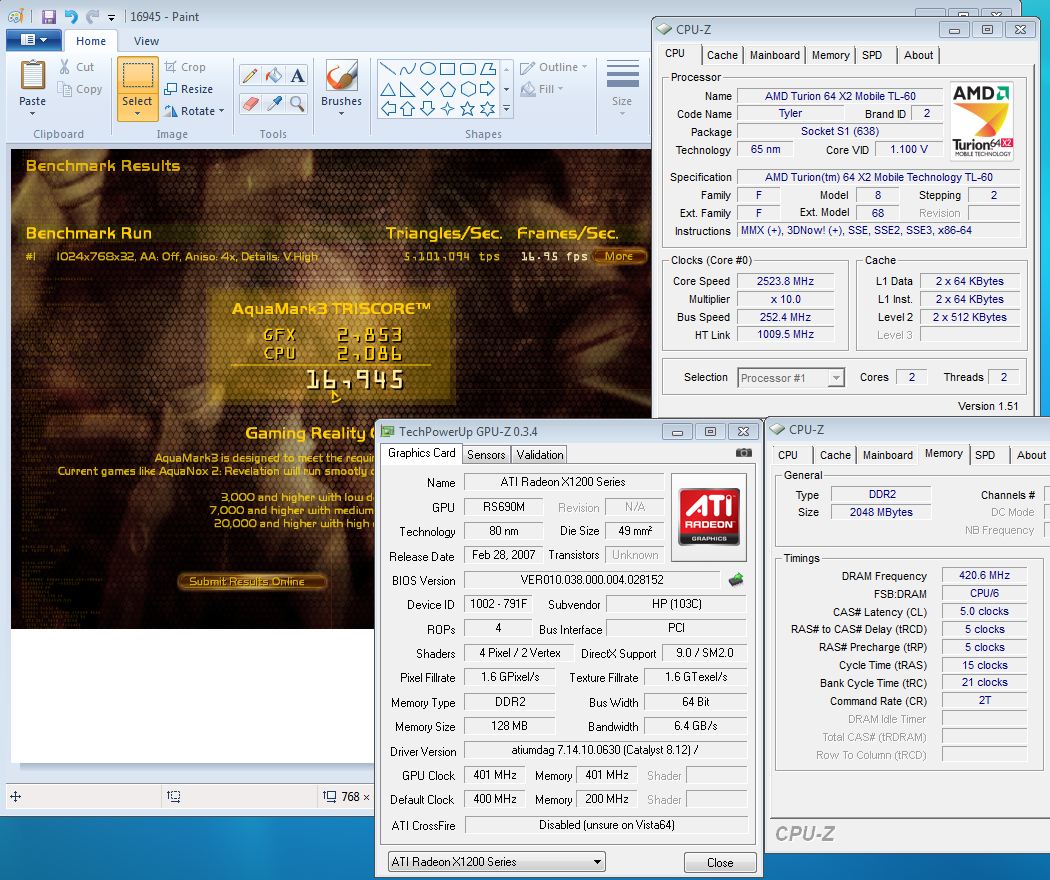Screen dimensions: 1050x880
Task: Click the More button in AquaMark results
Action: (x=619, y=256)
